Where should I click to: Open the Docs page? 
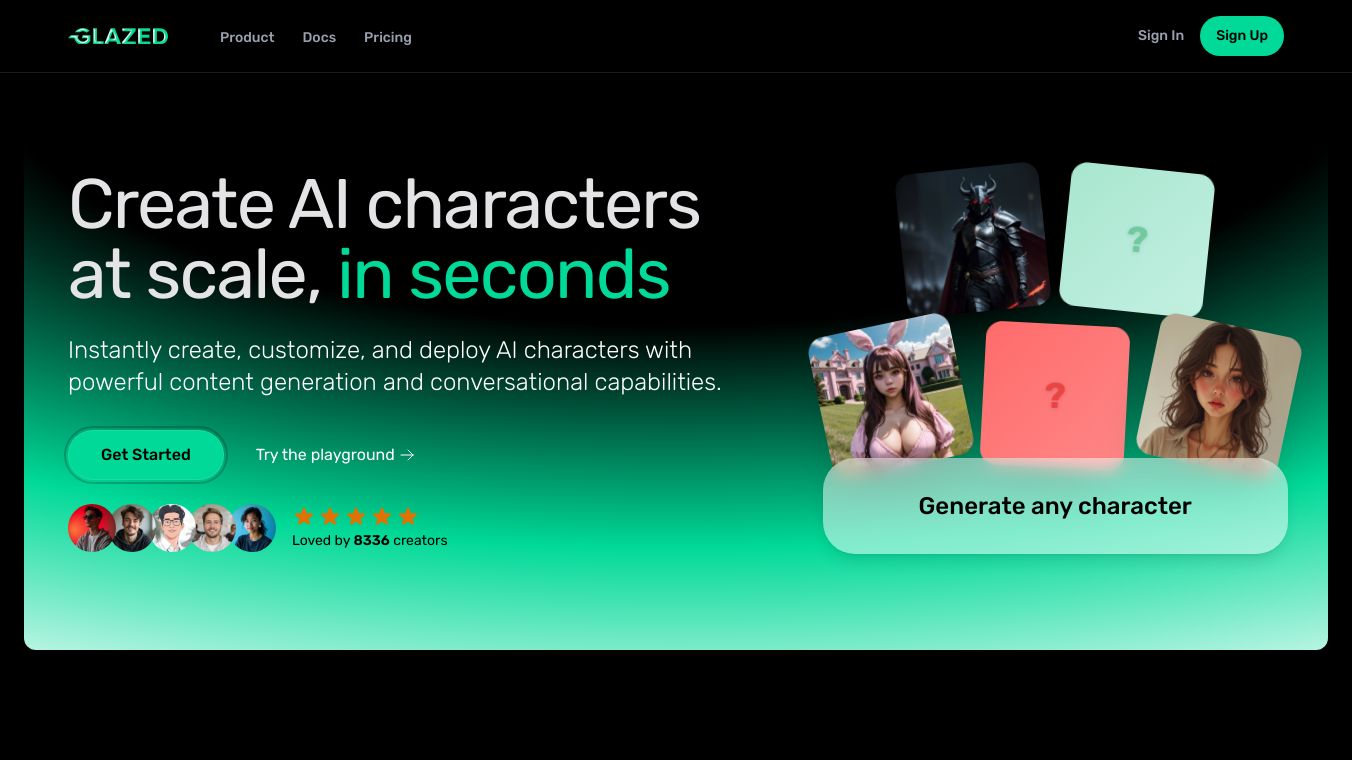pyautogui.click(x=319, y=37)
